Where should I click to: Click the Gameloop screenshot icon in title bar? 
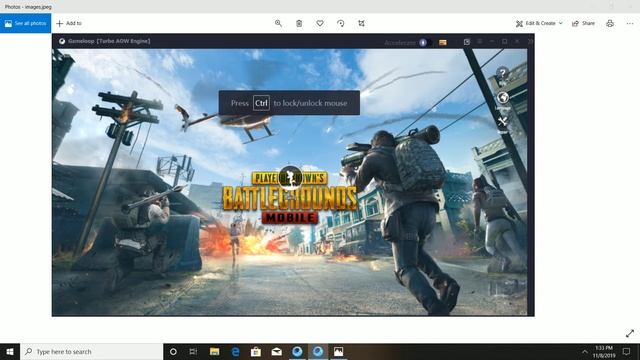(467, 42)
